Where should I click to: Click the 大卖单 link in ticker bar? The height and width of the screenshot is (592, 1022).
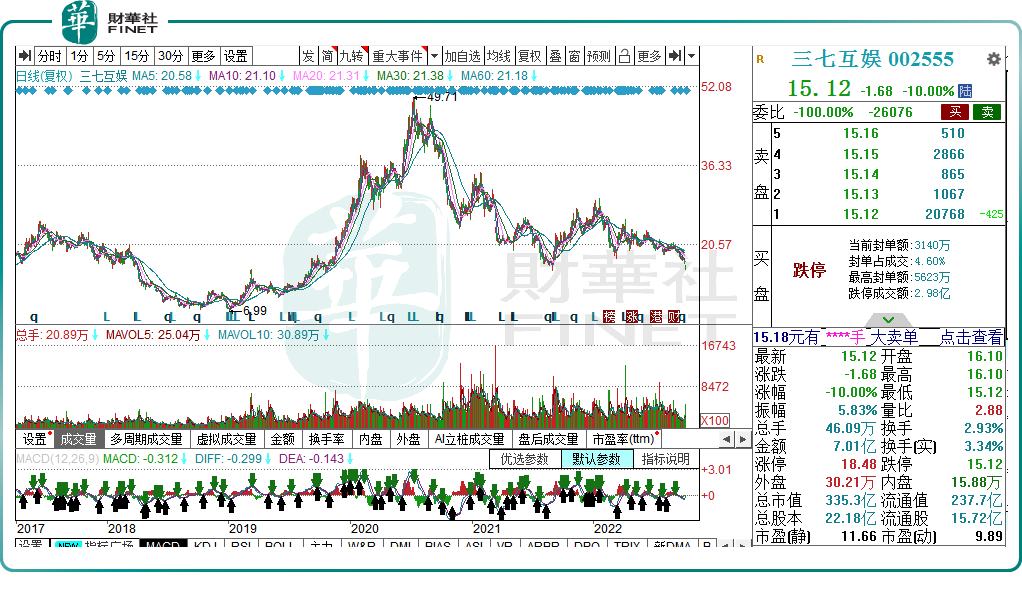tap(894, 337)
